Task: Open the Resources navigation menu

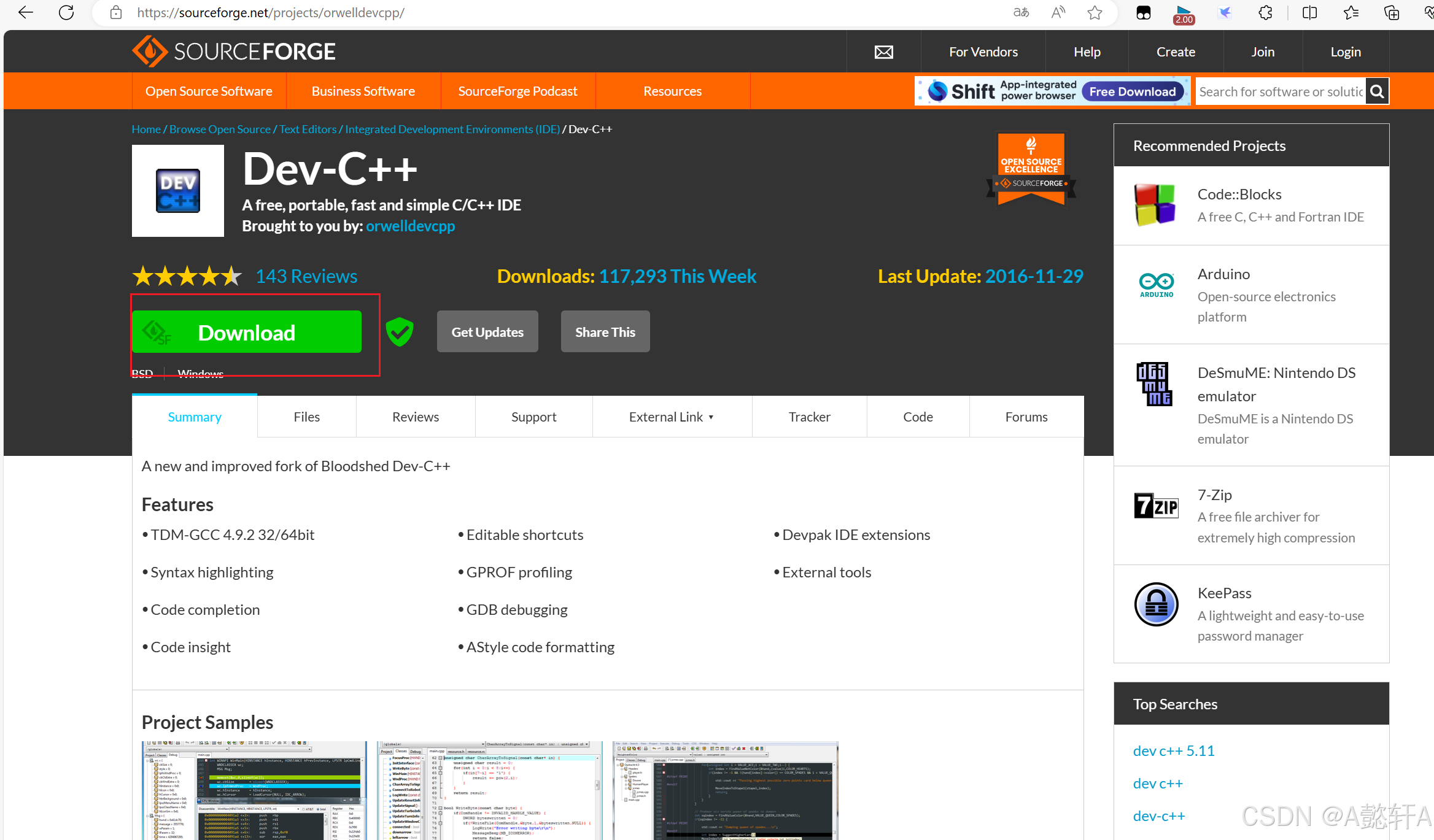Action: 672,91
